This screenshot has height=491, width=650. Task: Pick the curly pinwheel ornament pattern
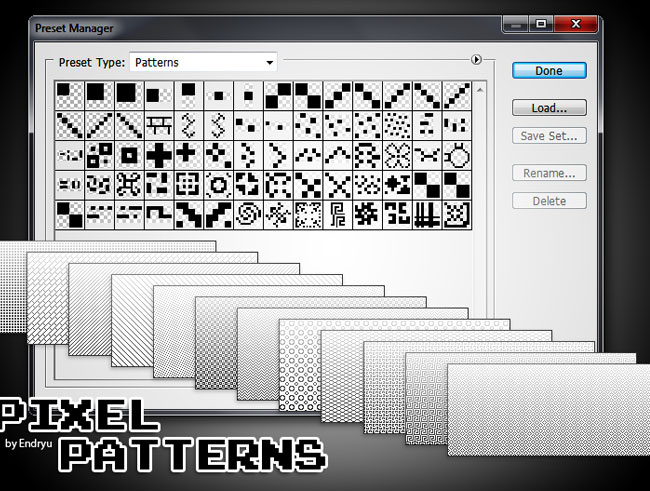[x=129, y=185]
